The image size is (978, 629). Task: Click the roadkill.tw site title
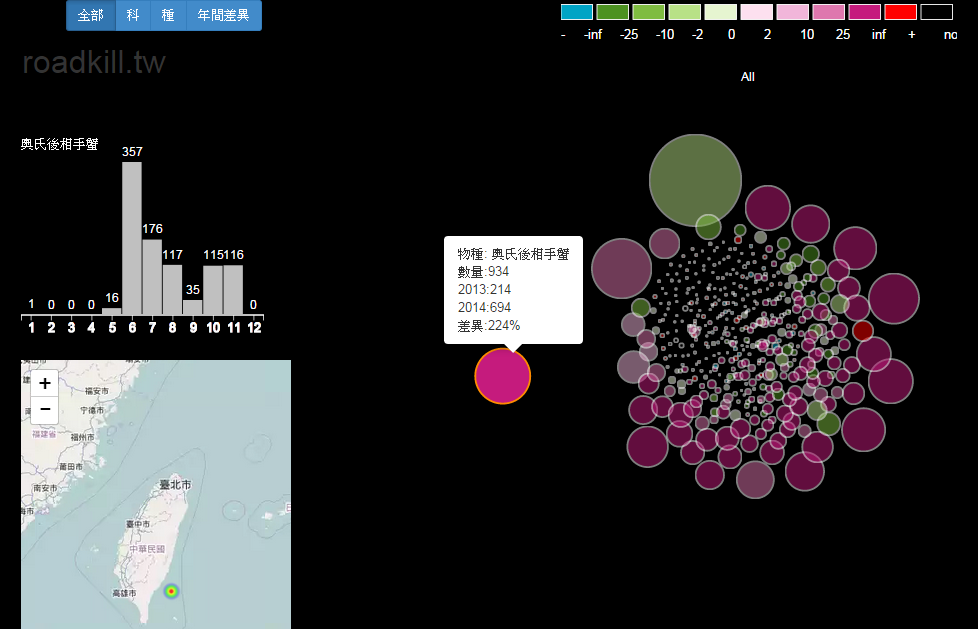point(94,63)
